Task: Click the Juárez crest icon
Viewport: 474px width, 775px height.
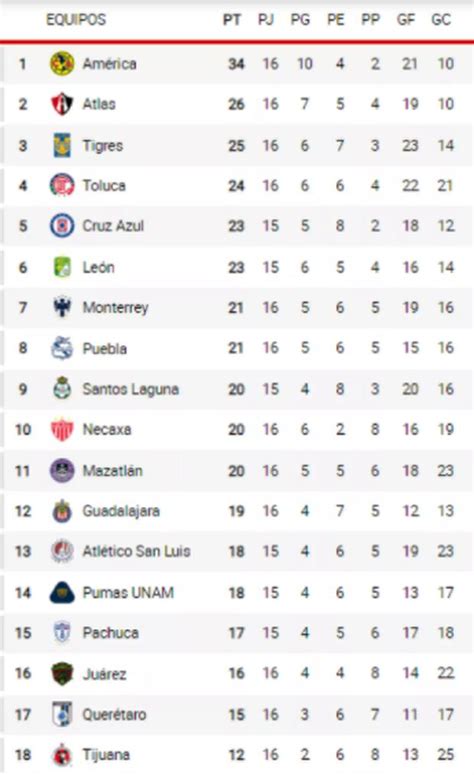Action: point(62,673)
